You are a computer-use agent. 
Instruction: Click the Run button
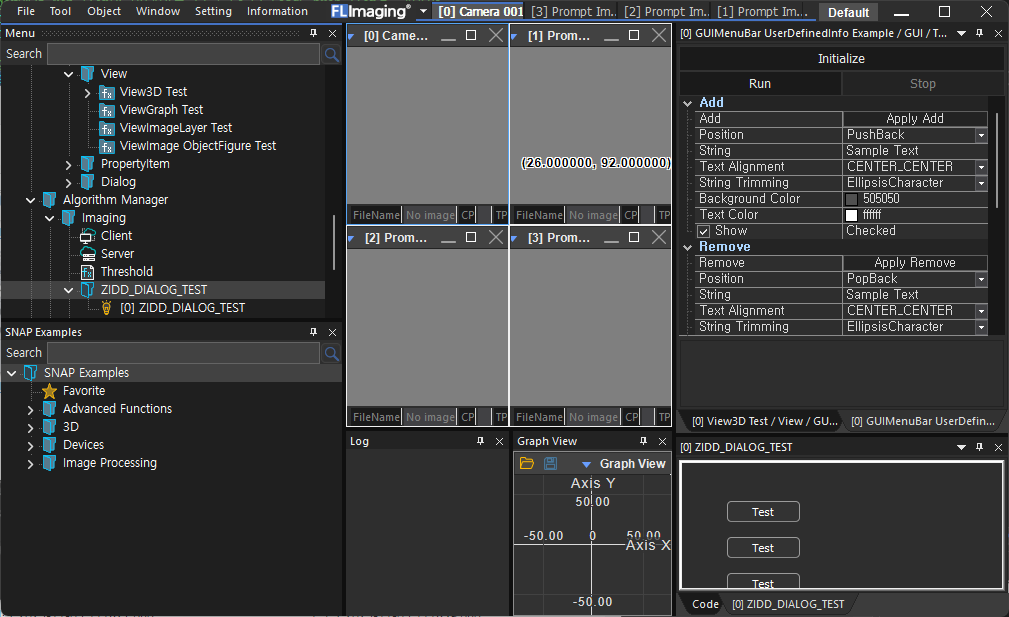pos(760,84)
